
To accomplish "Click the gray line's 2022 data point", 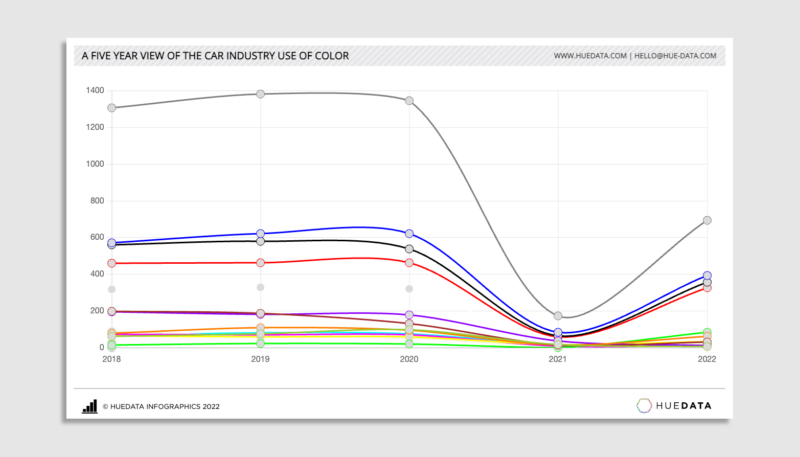I will pos(707,220).
